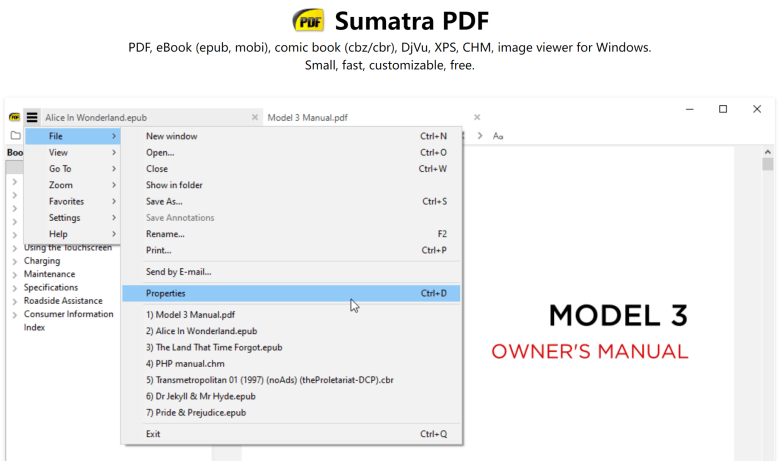Expand Using the Touchscreen bookmark
Image resolution: width=780 pixels, height=461 pixels.
click(15, 248)
